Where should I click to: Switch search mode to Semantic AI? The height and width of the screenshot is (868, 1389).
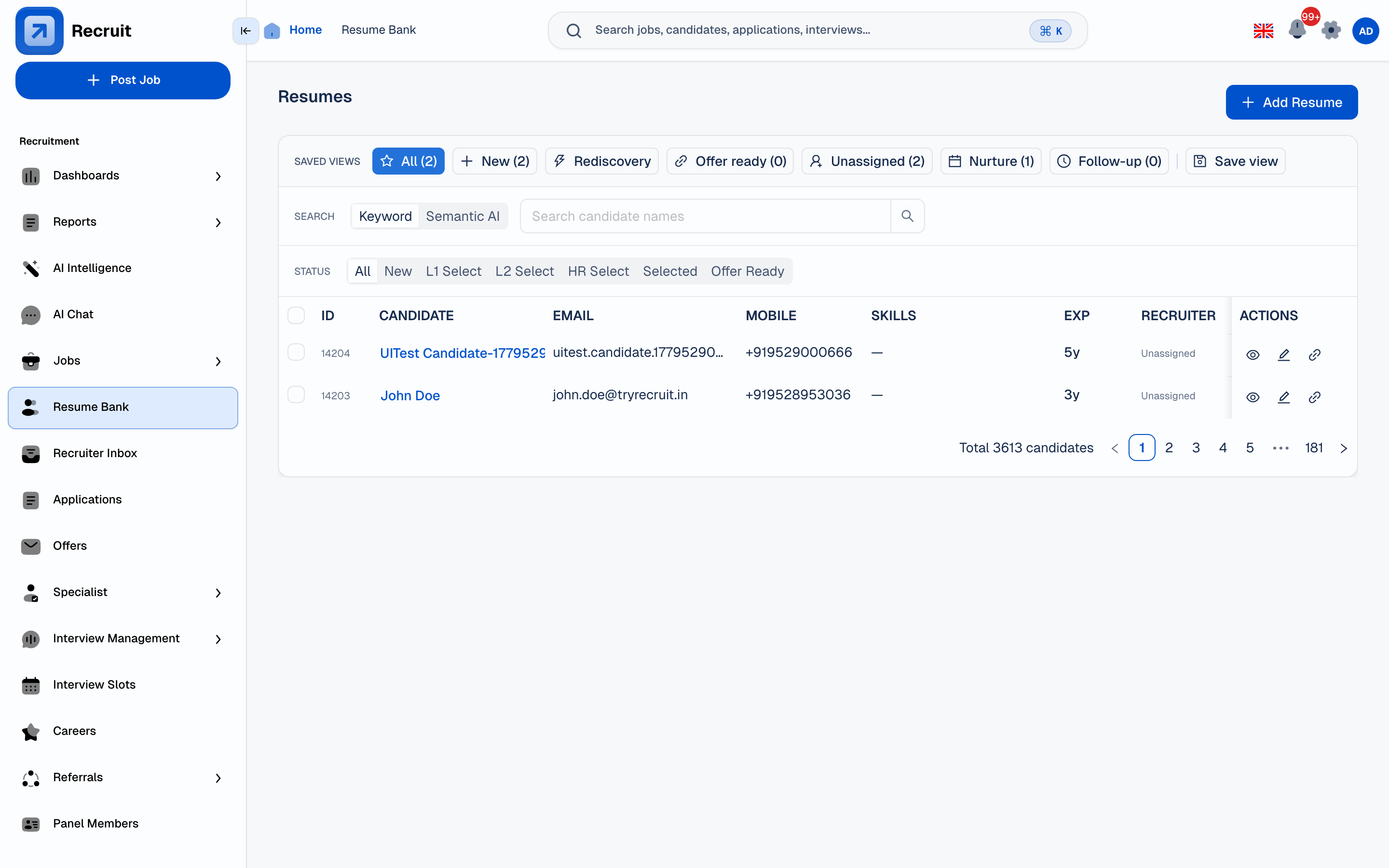point(463,216)
